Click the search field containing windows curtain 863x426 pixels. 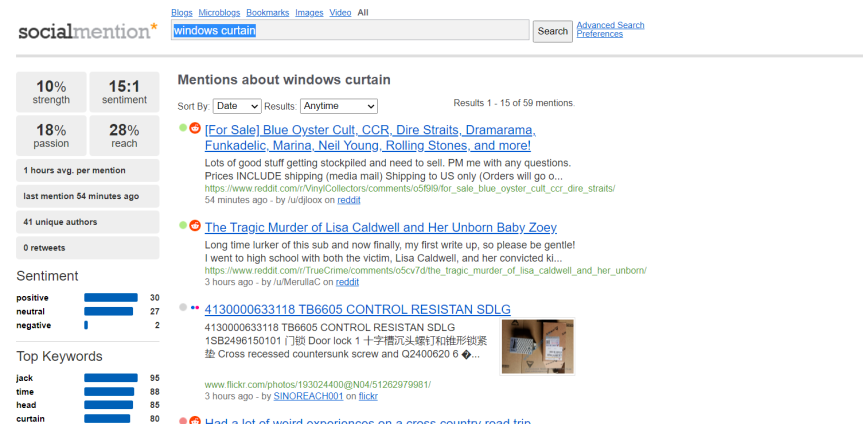click(x=349, y=30)
